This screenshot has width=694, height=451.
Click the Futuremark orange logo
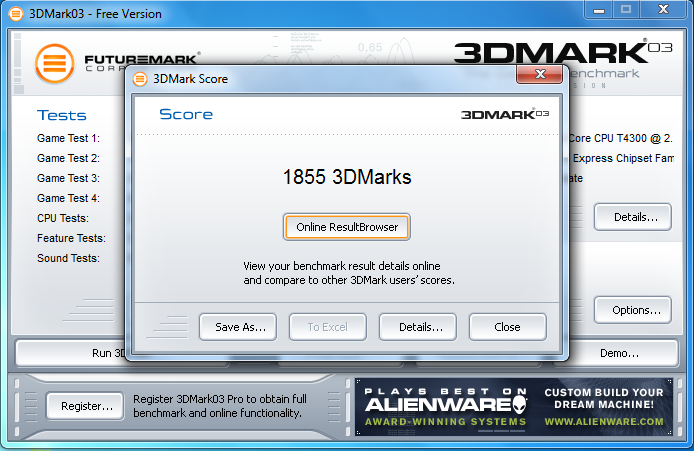pos(55,64)
